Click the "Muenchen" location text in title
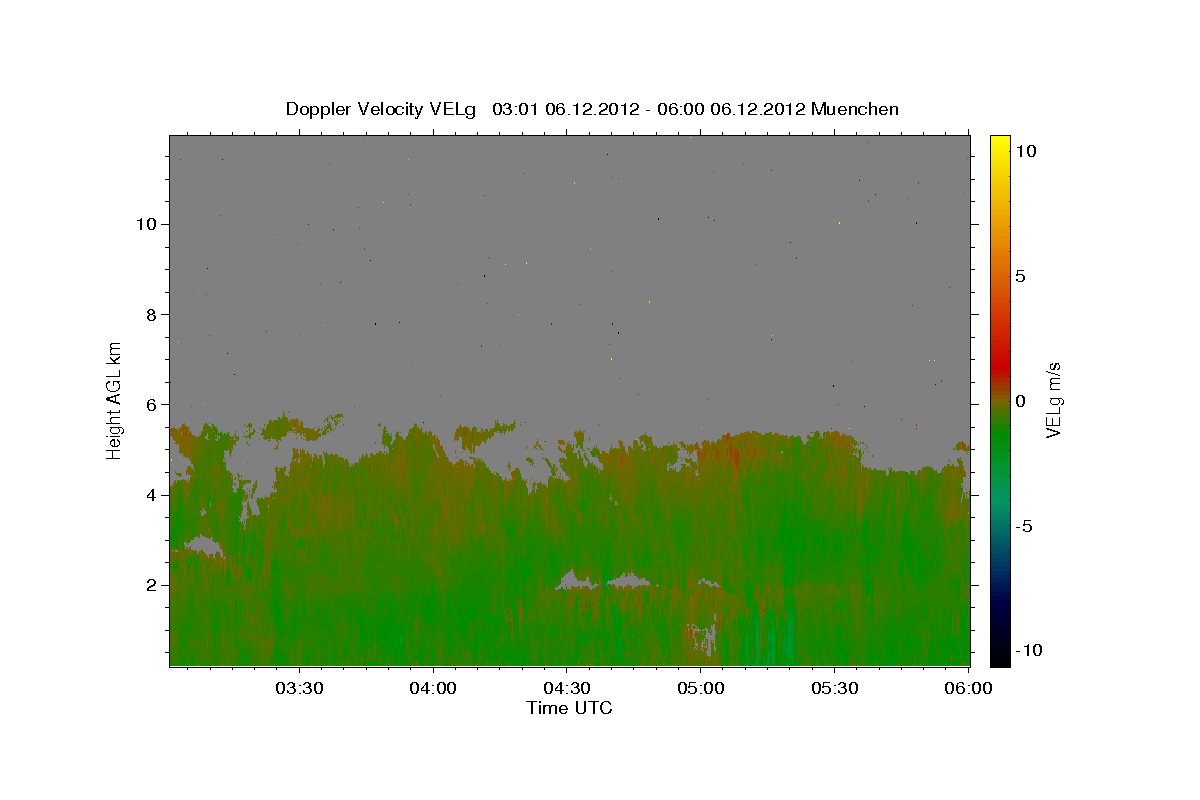 [x=856, y=109]
